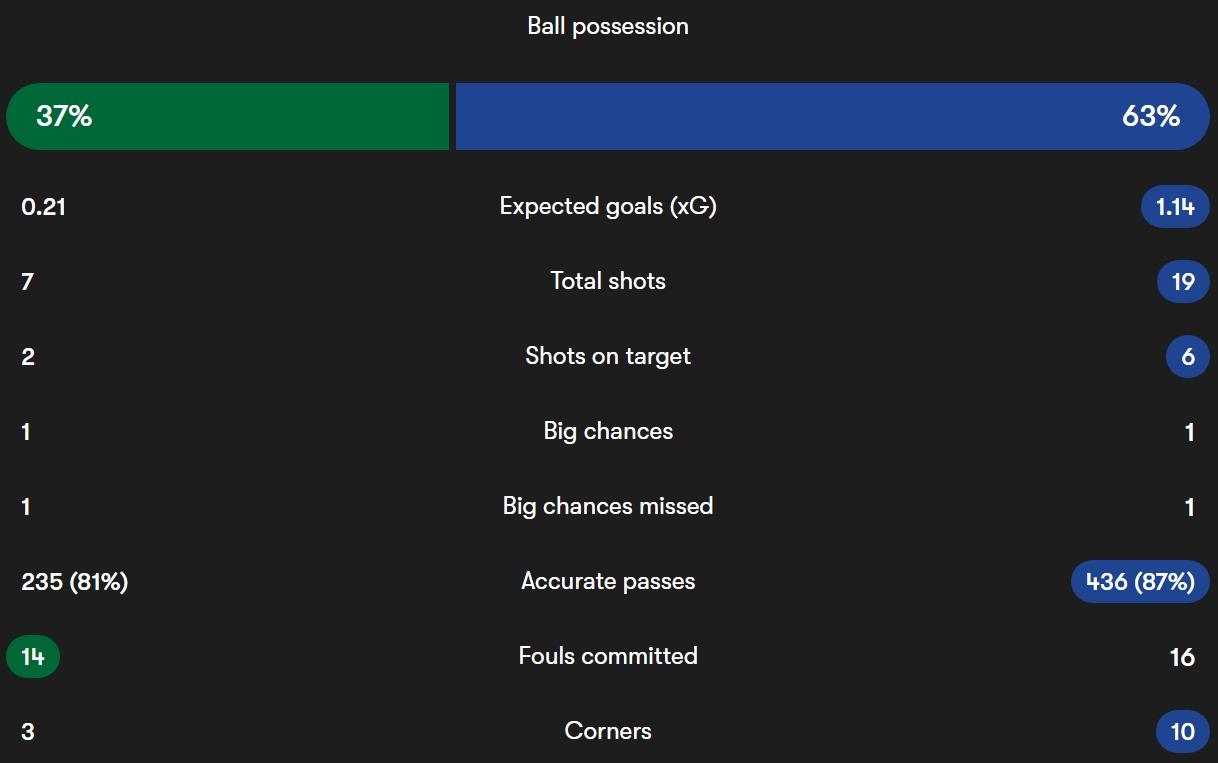1218x763 pixels.
Task: Click the green 37% possession bar
Action: (x=228, y=116)
